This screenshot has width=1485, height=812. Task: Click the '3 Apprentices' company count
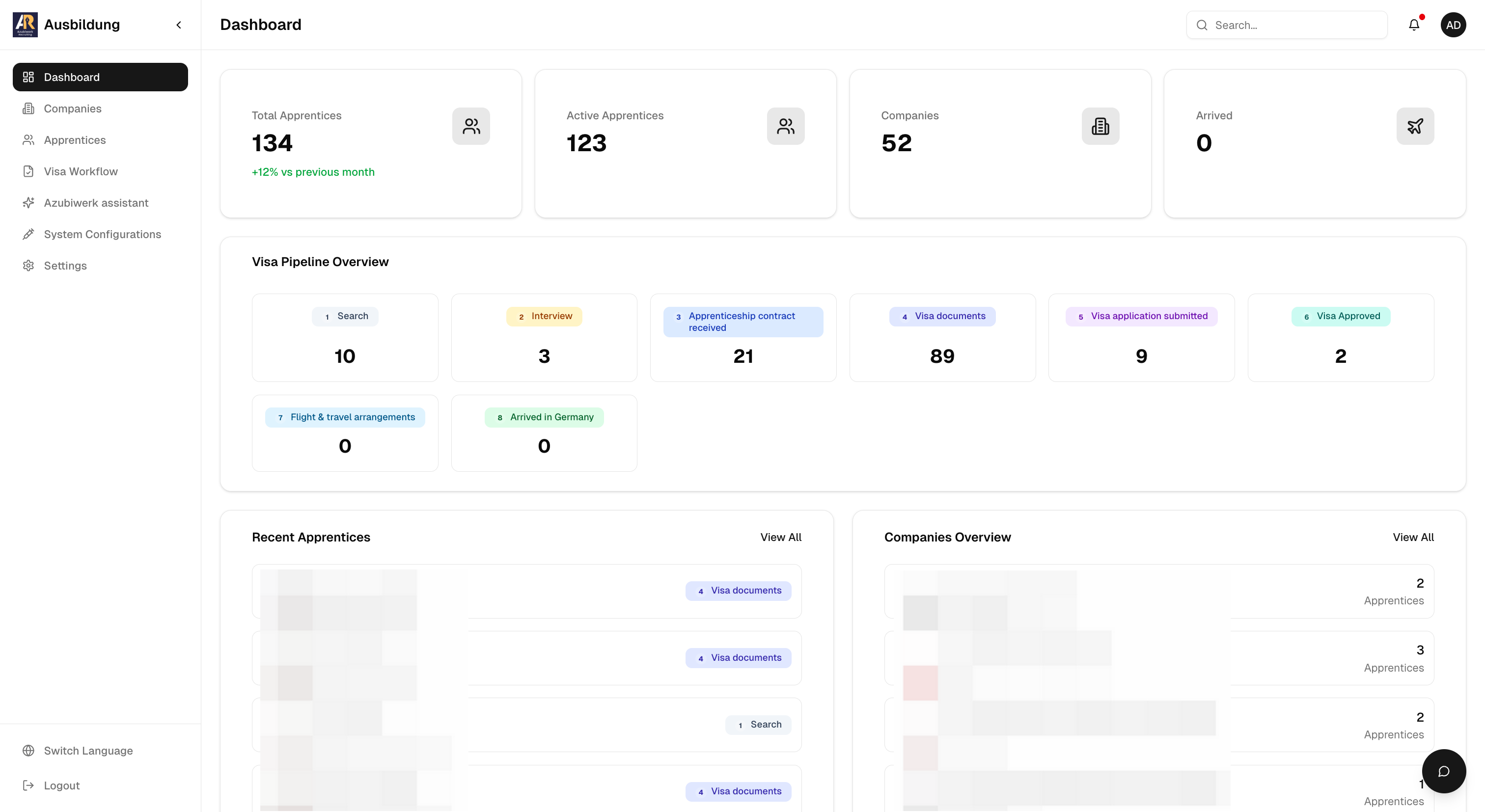[x=1393, y=659]
